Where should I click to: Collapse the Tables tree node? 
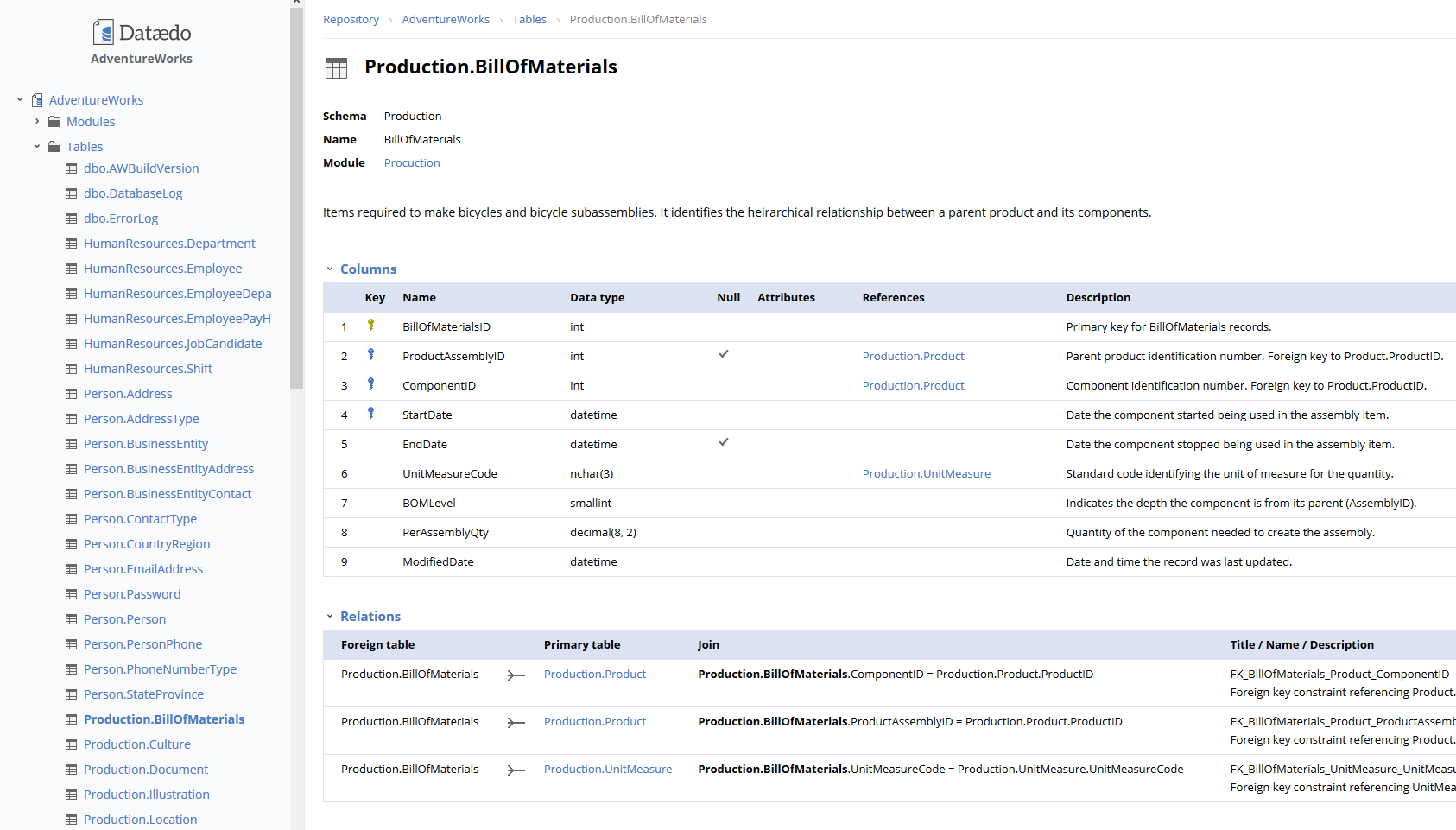coord(37,147)
